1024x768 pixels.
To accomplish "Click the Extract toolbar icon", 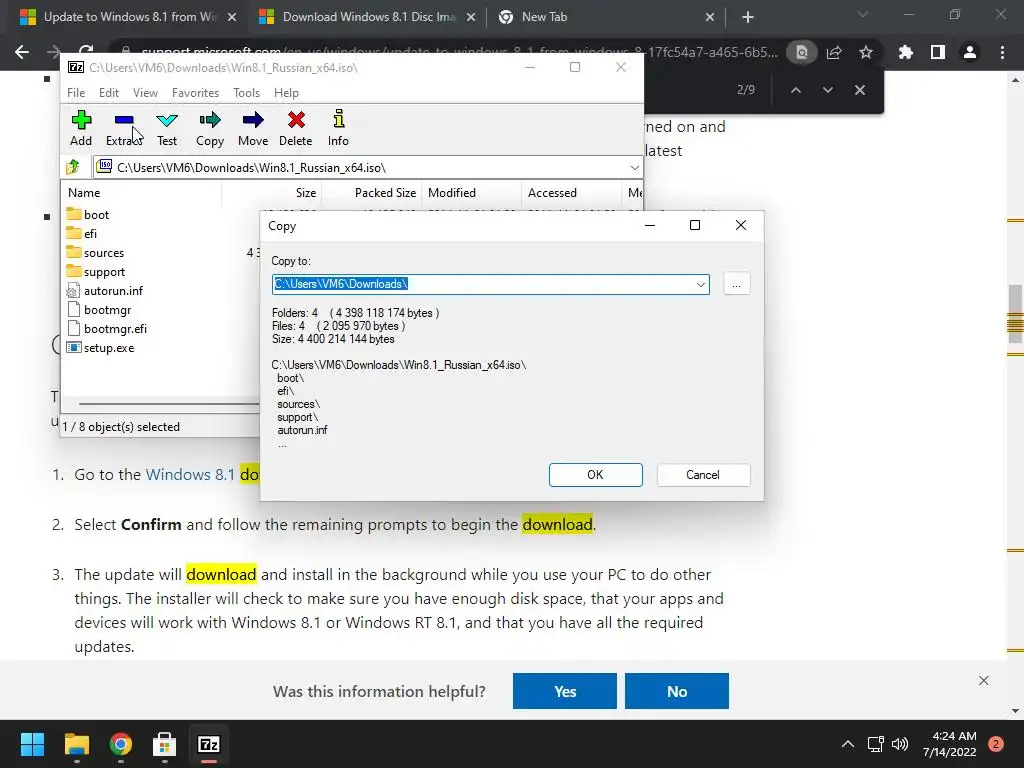I will pos(123,128).
